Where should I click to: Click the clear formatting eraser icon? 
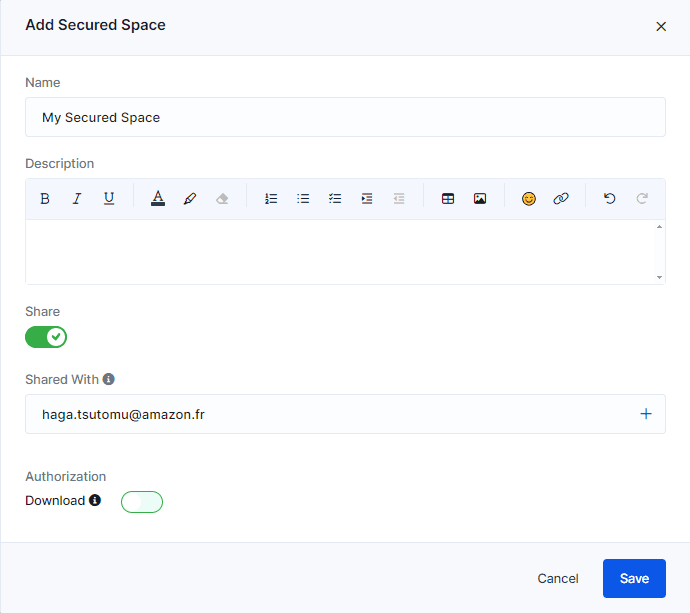click(222, 199)
